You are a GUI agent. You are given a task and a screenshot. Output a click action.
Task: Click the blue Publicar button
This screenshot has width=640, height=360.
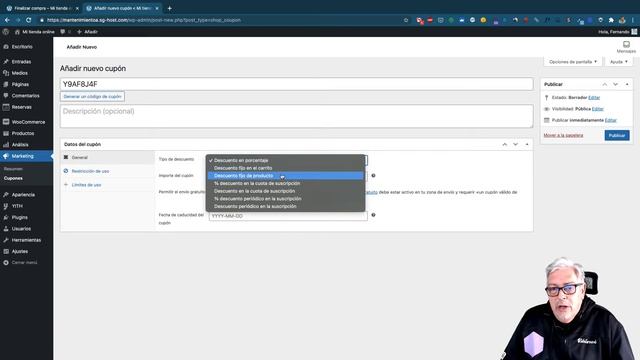click(x=617, y=136)
